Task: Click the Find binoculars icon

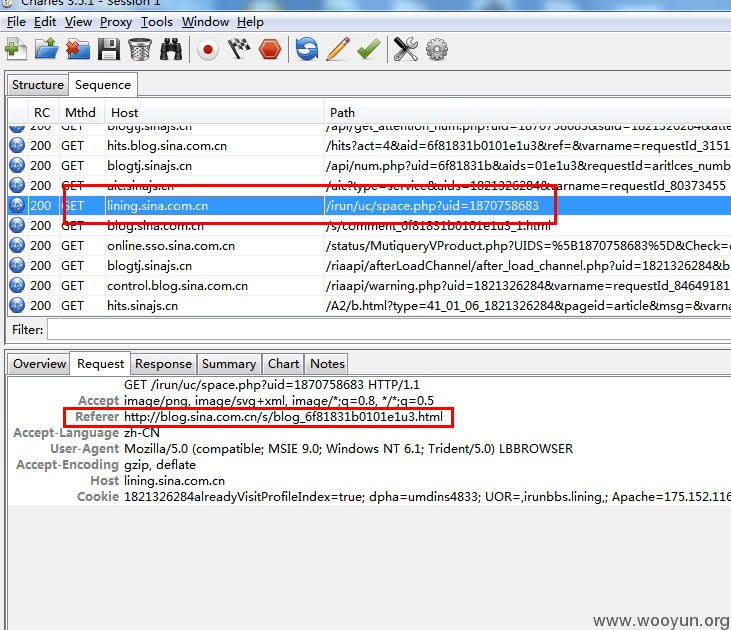Action: [x=171, y=49]
